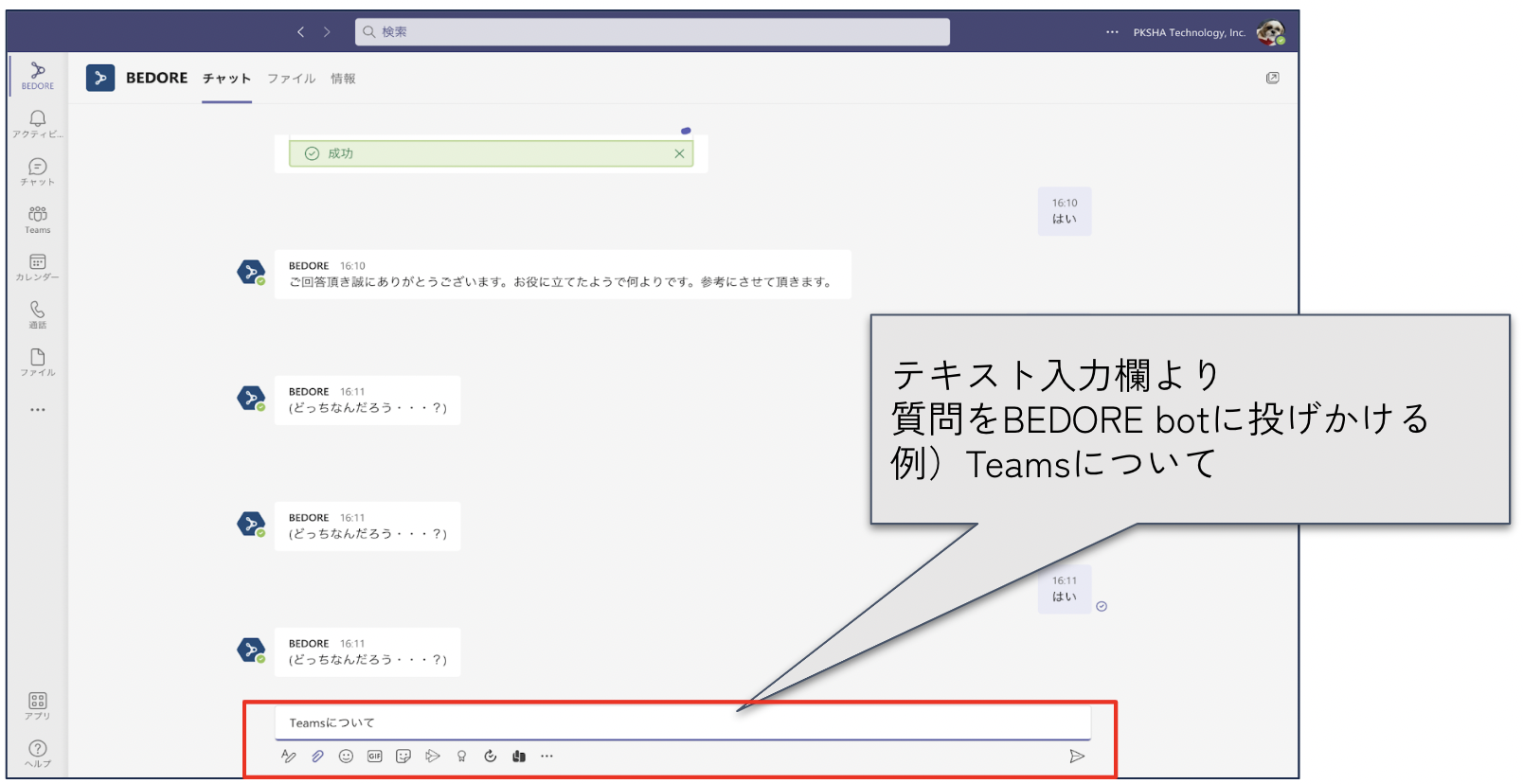Send the message with the send arrow
1523x784 pixels.
pos(1077,756)
